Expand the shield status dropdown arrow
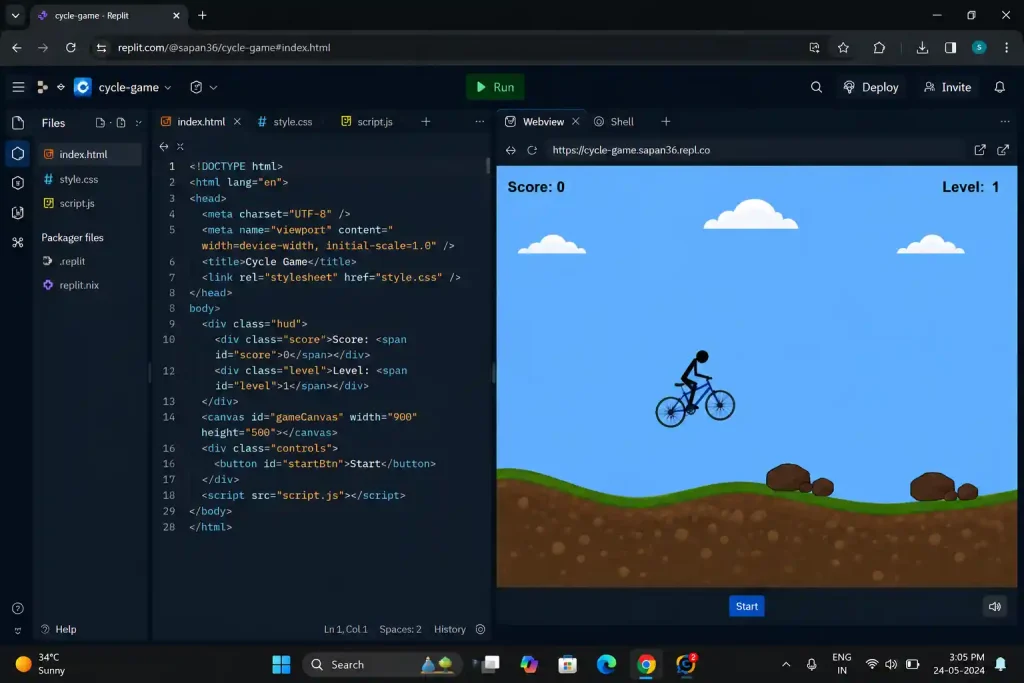Viewport: 1024px width, 683px height. 213,87
